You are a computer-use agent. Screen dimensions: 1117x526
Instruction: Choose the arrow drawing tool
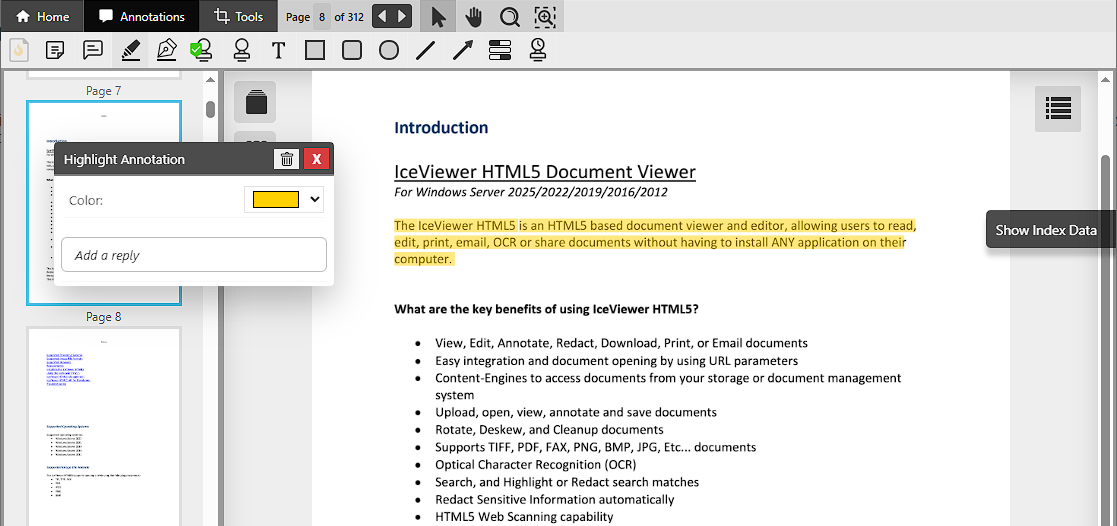point(462,50)
